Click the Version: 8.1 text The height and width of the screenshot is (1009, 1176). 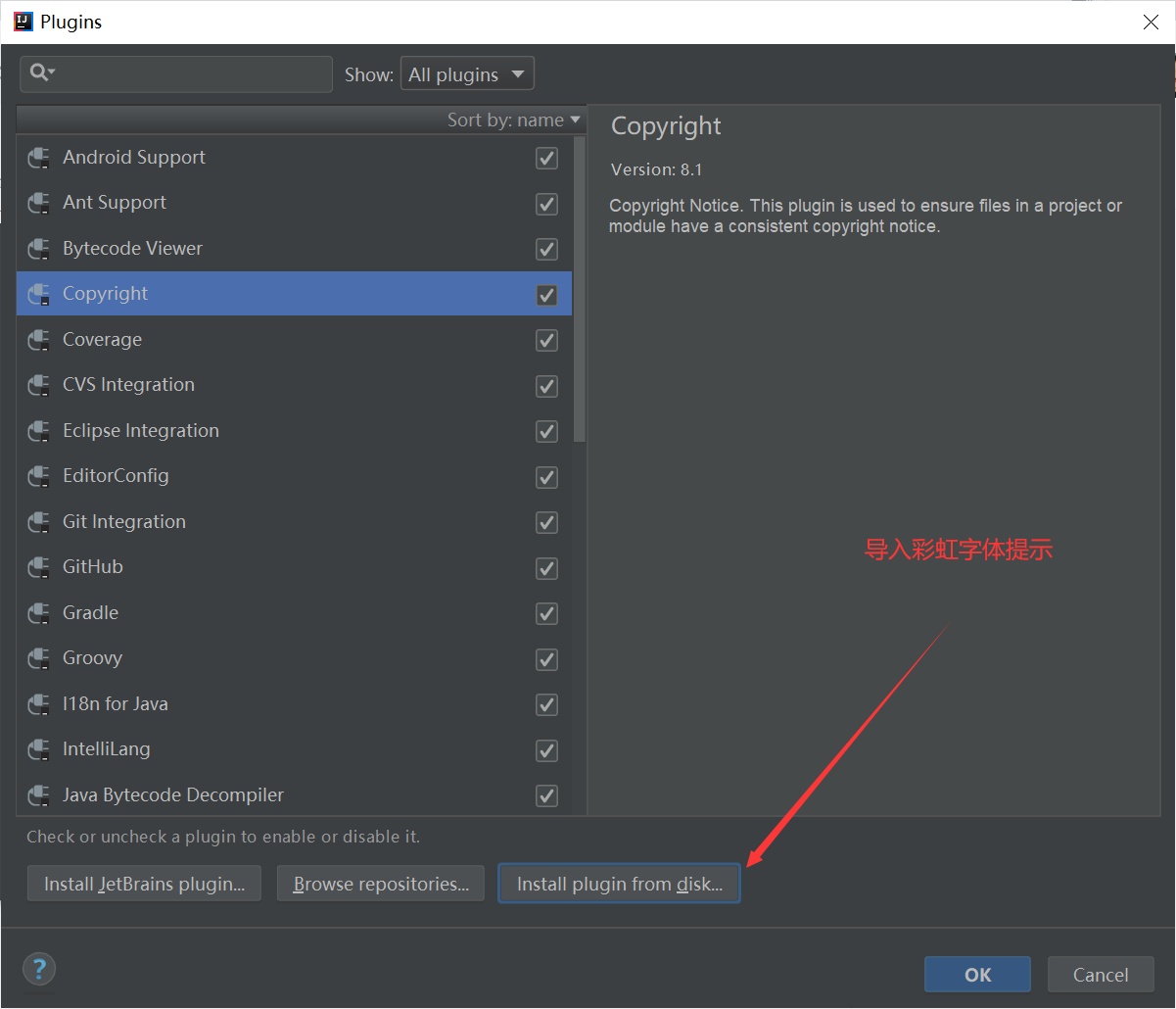tap(657, 169)
